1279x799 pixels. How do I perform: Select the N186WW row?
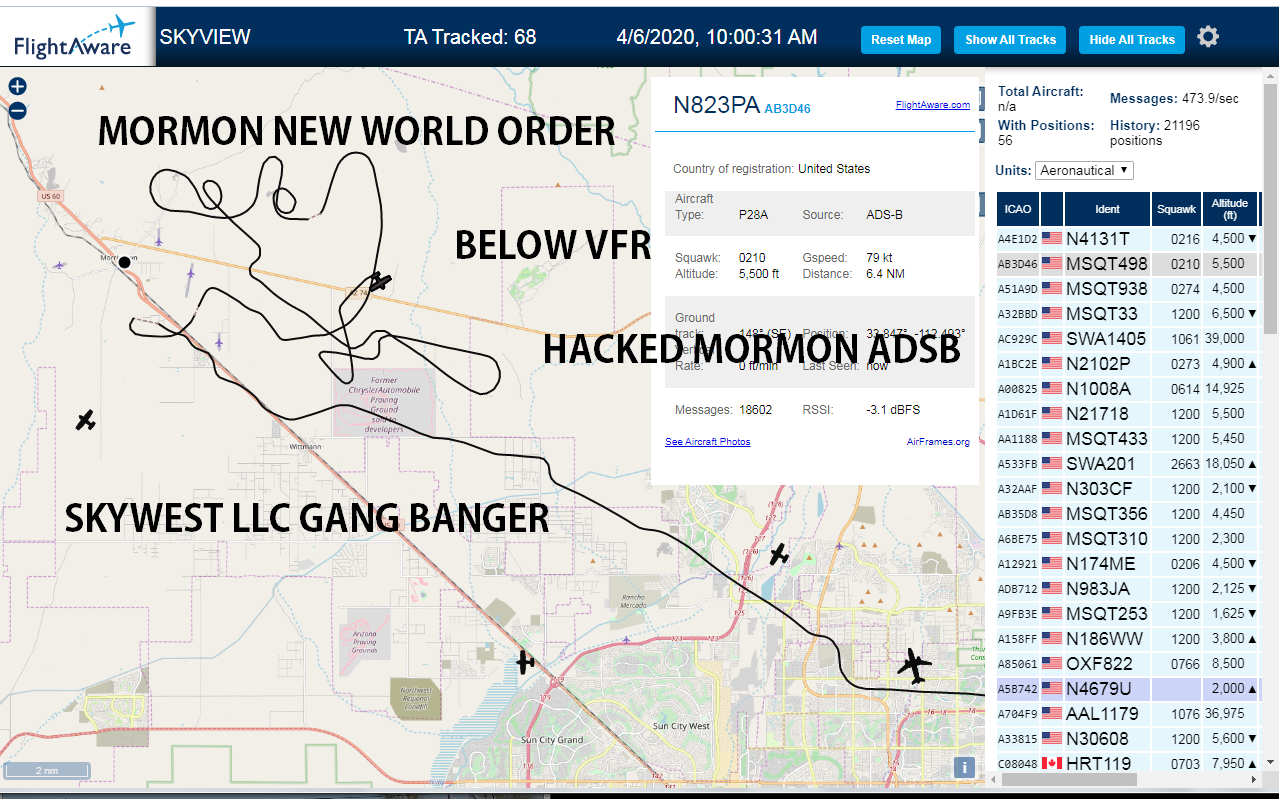1128,639
